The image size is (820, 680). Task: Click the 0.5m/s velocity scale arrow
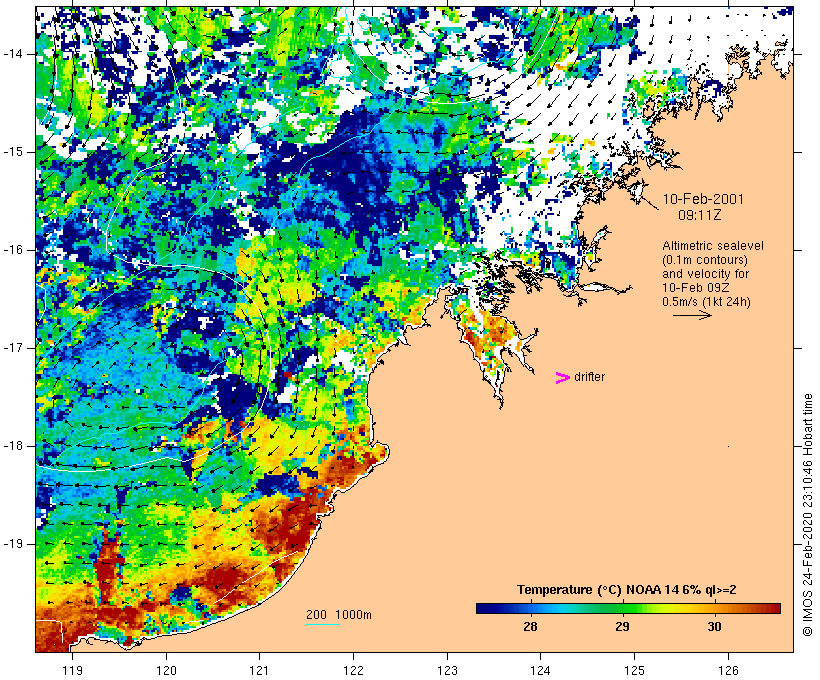(x=692, y=315)
